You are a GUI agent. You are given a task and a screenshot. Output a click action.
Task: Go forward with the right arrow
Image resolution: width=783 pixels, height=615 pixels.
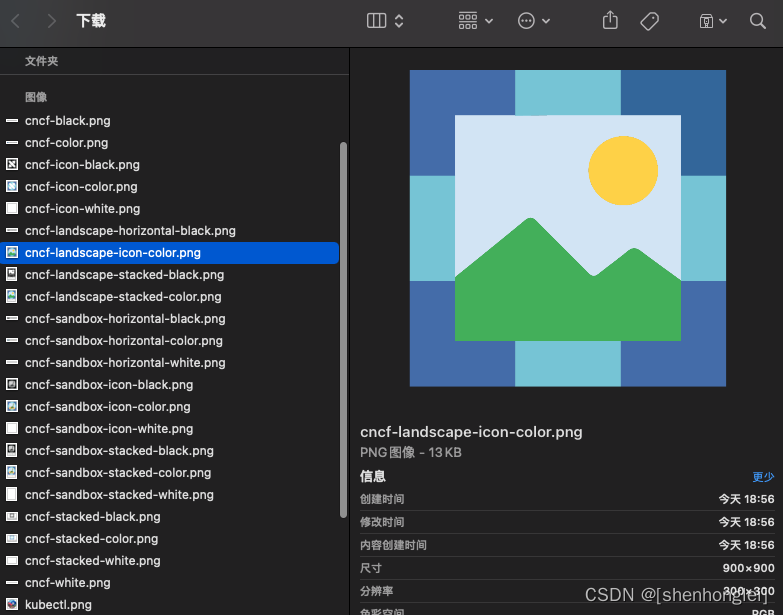coord(51,21)
